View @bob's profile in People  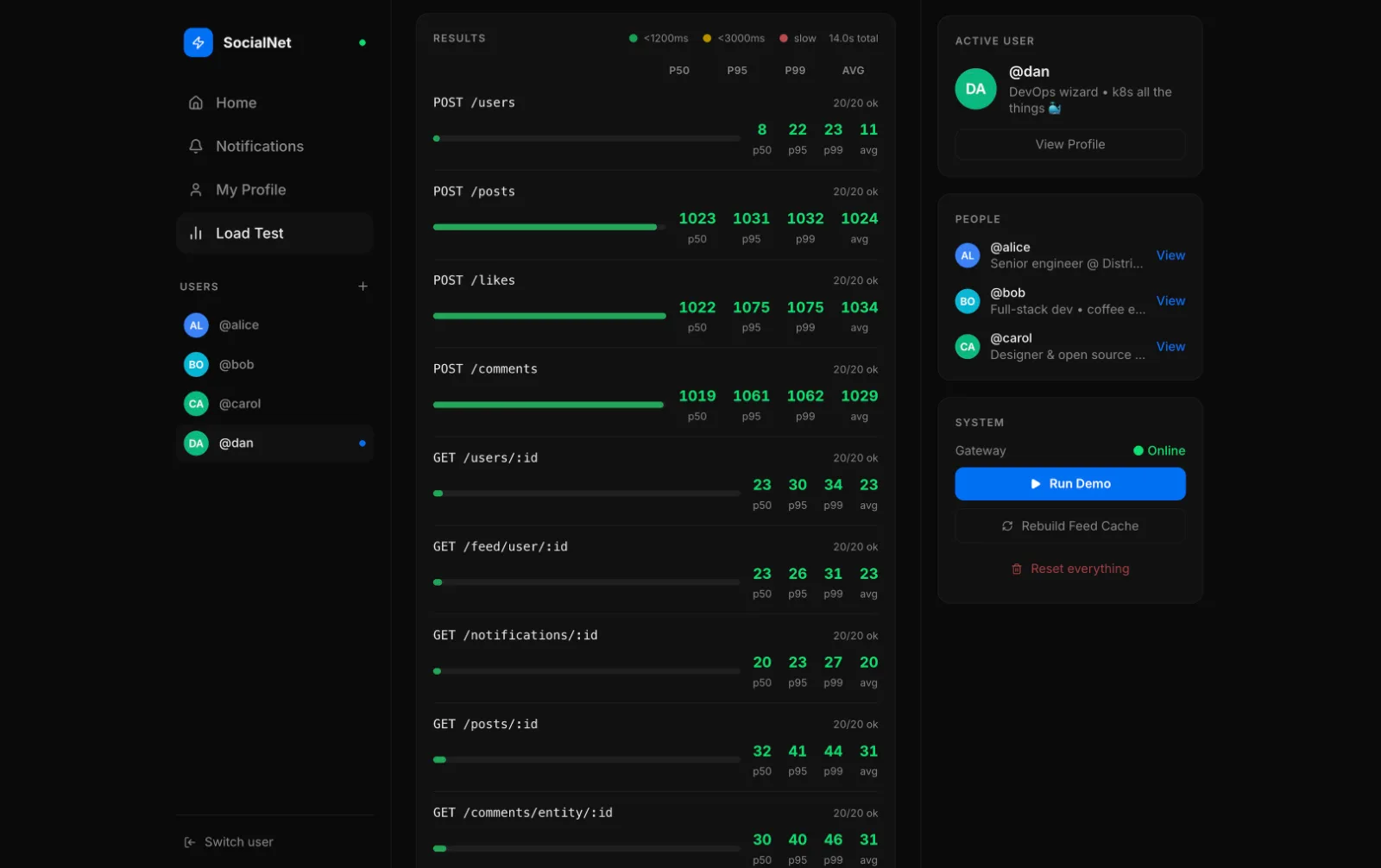pos(1170,301)
